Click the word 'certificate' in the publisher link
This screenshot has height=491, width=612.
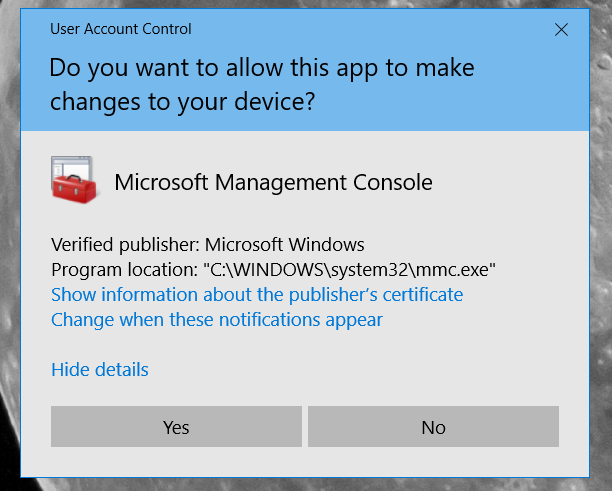click(423, 295)
